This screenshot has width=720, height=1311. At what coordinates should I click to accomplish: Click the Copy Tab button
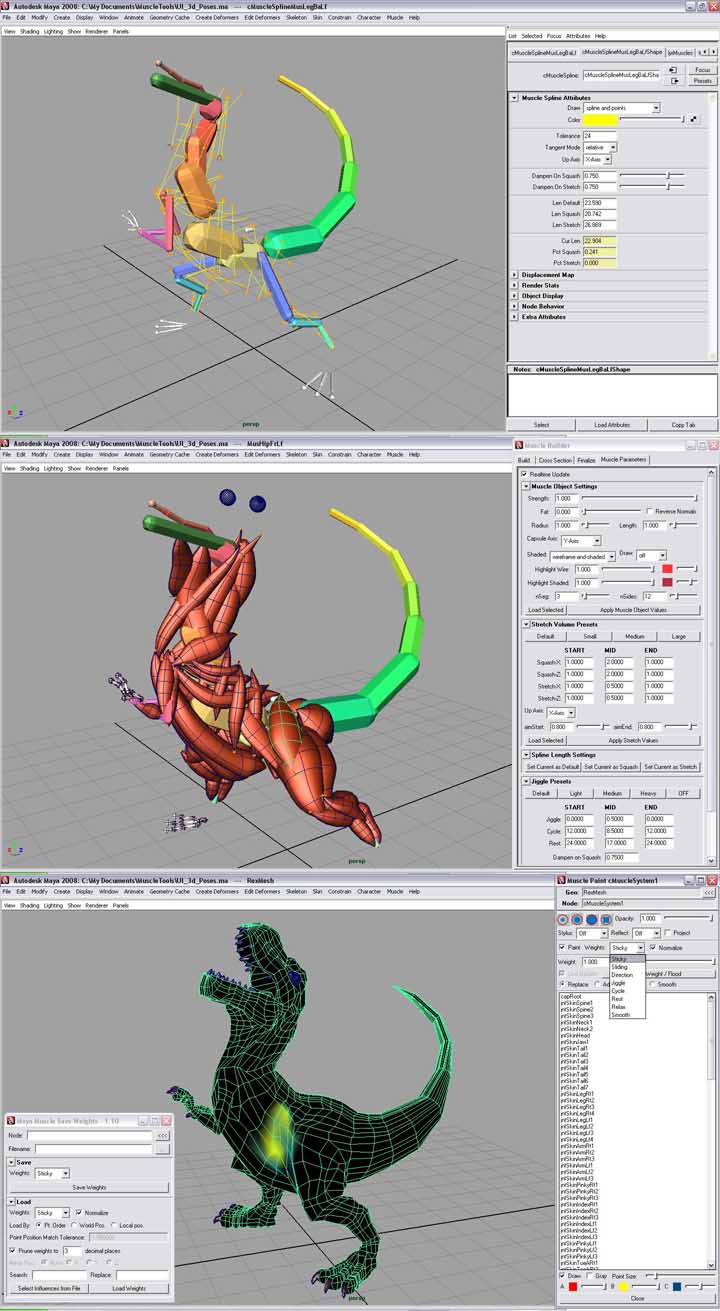click(685, 425)
